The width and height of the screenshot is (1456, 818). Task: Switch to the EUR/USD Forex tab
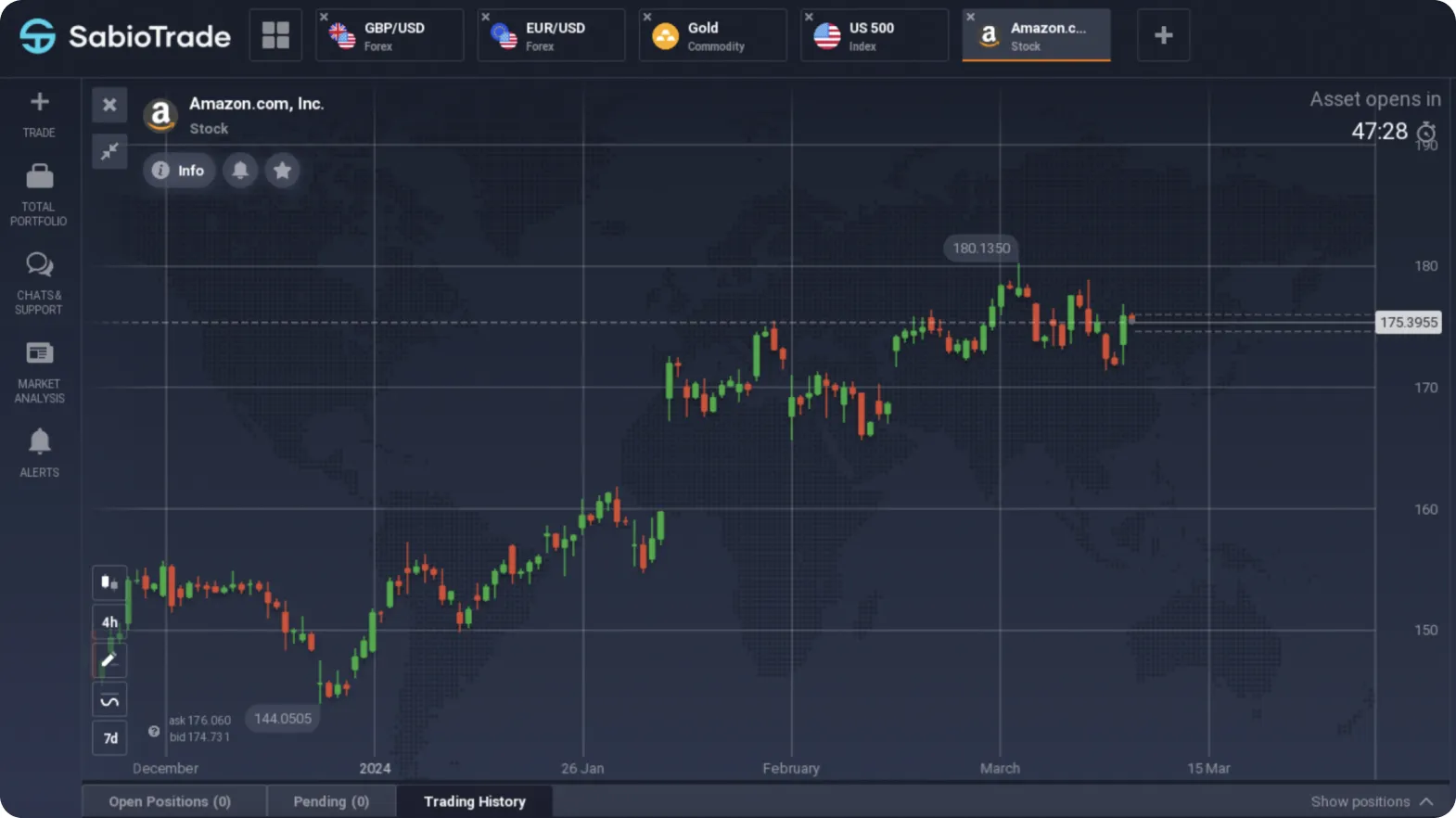click(x=551, y=36)
